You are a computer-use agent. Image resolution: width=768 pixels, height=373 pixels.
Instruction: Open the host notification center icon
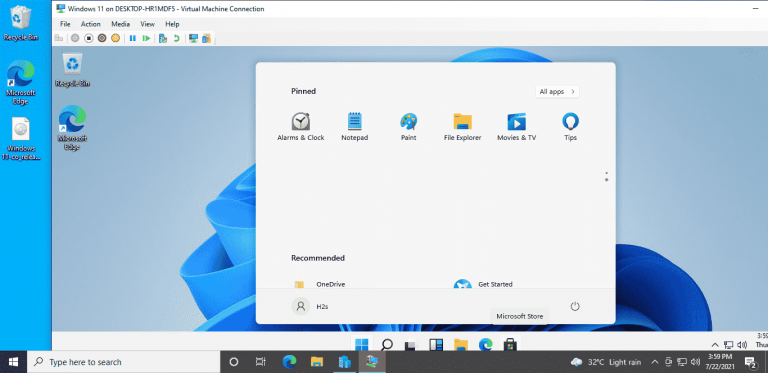click(750, 362)
